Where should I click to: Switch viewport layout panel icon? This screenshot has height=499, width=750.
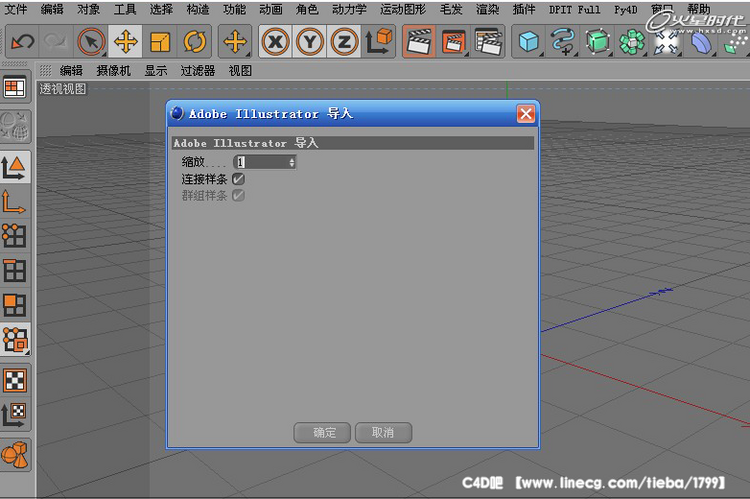15,88
